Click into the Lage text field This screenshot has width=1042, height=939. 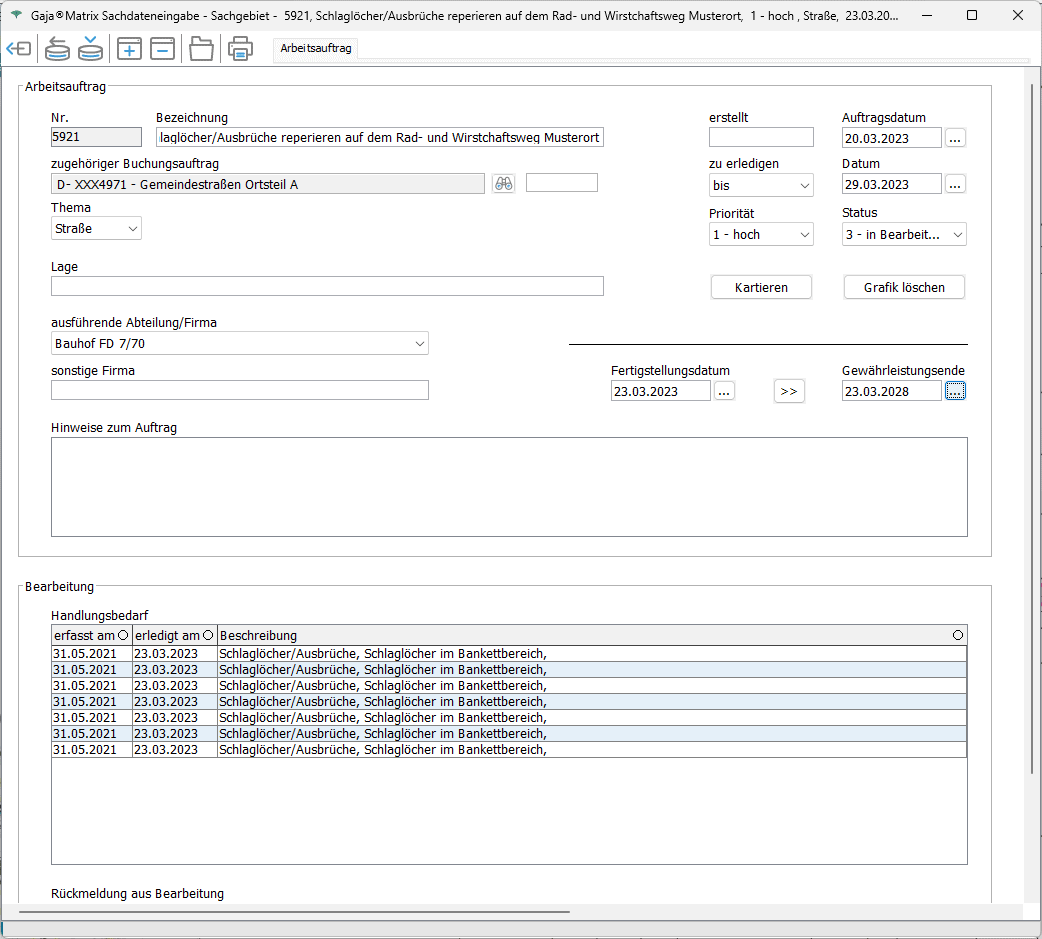tap(327, 287)
